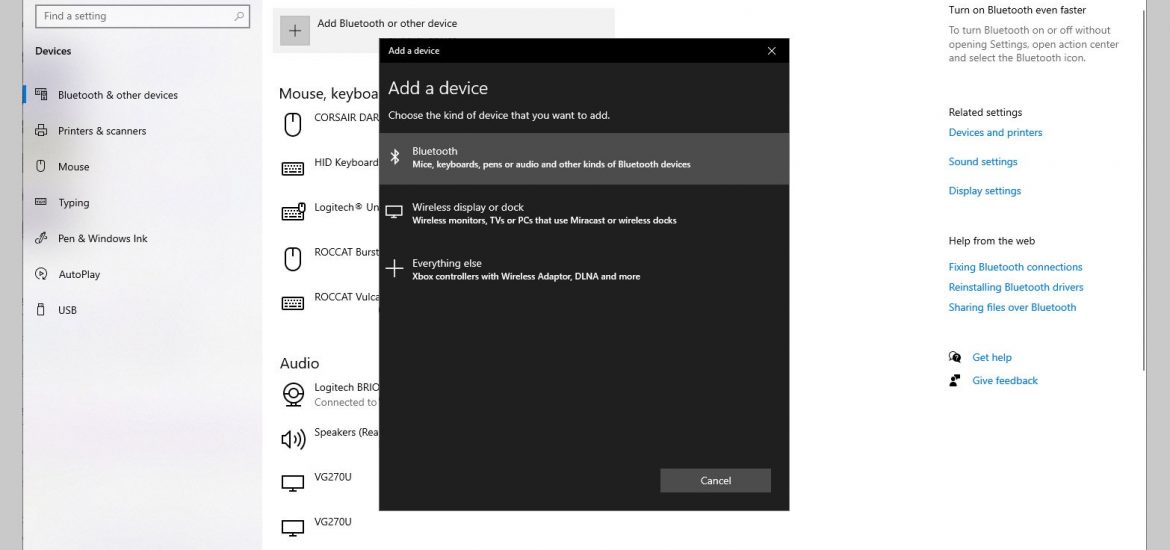Click the plus icon for Add Bluetooth device
Image resolution: width=1170 pixels, height=550 pixels.
295,31
